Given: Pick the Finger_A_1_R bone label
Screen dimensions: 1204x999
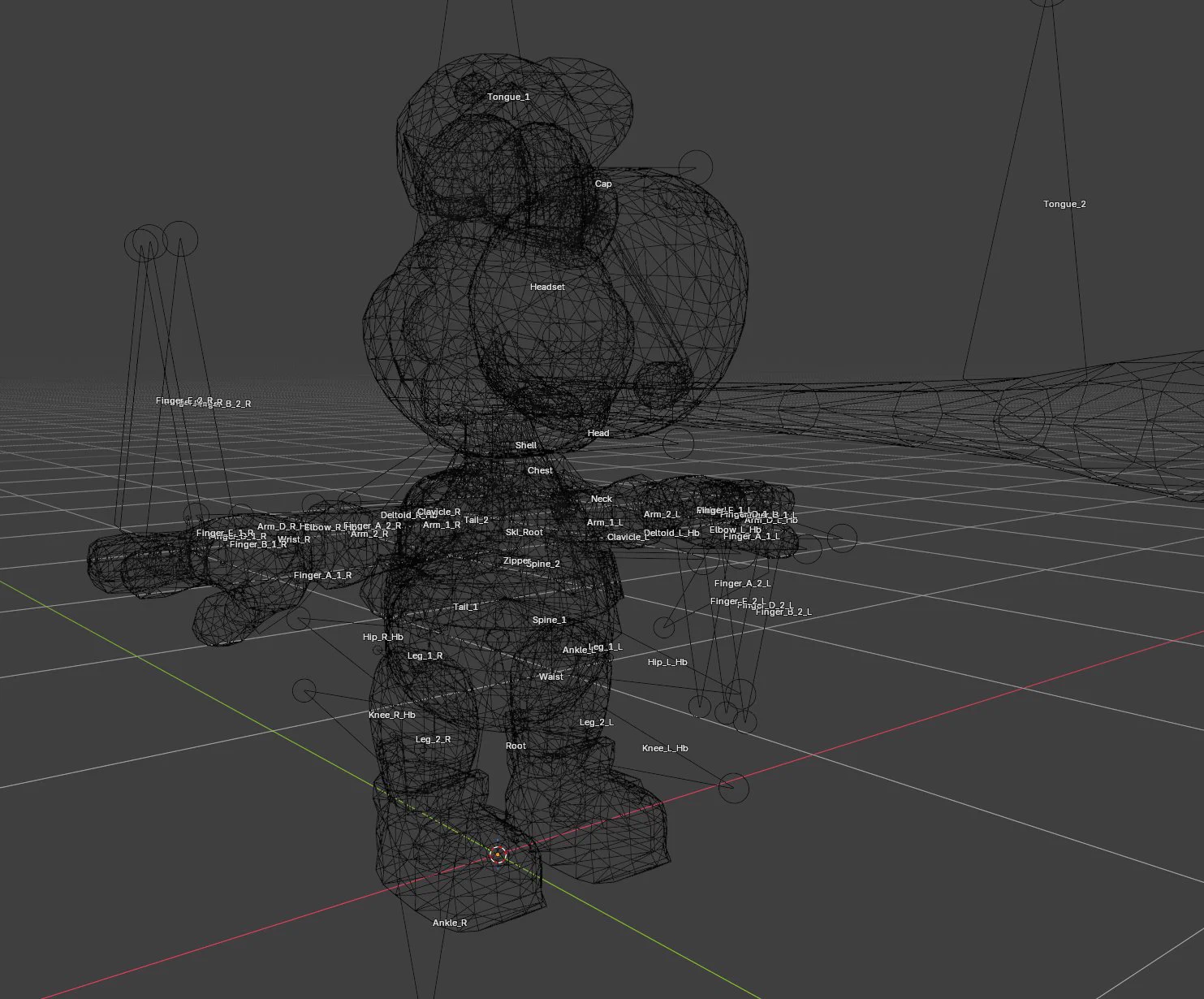Looking at the screenshot, I should (x=322, y=575).
